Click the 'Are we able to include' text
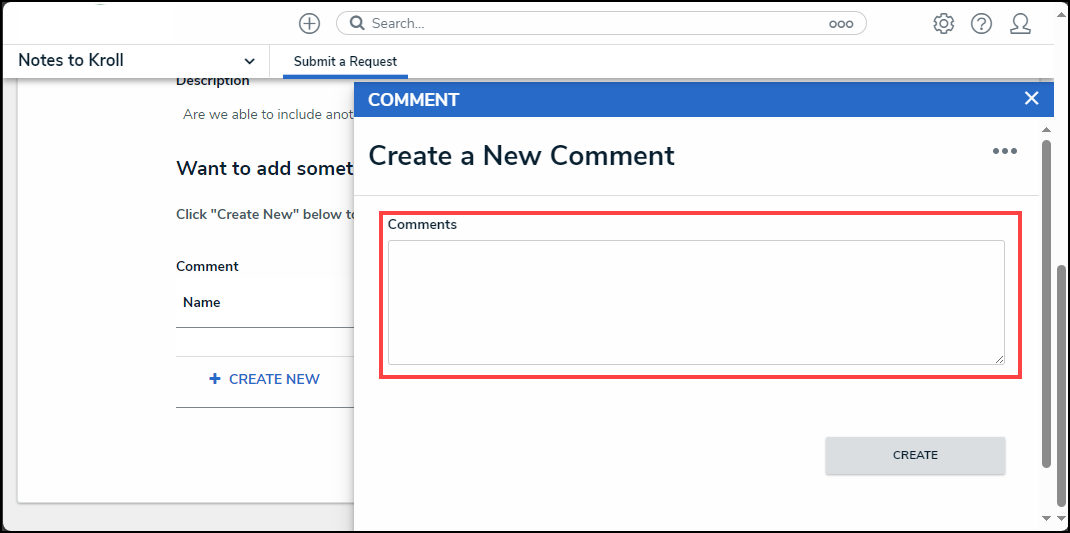1070x533 pixels. pos(268,115)
